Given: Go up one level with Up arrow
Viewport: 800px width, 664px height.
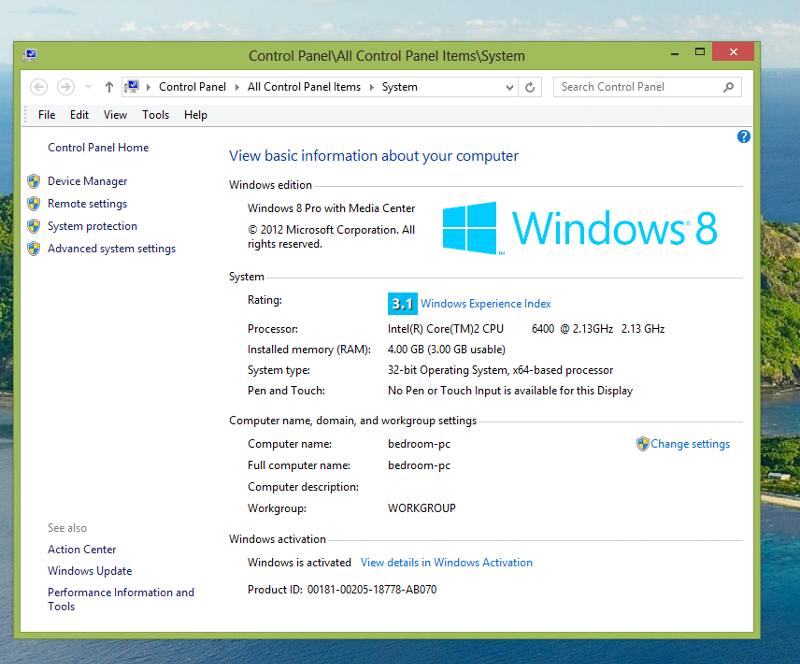Looking at the screenshot, I should [x=109, y=87].
